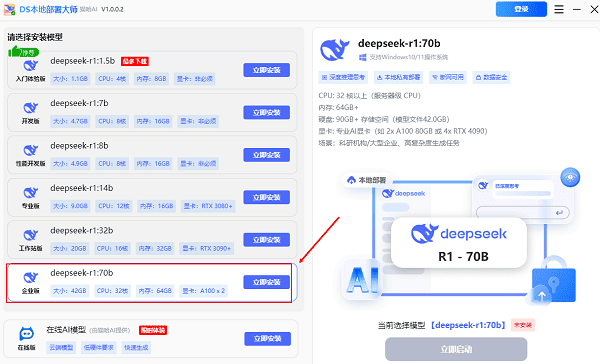Click the whale icon of deepseek-r1:32b row
600x364 pixels.
[x=31, y=235]
